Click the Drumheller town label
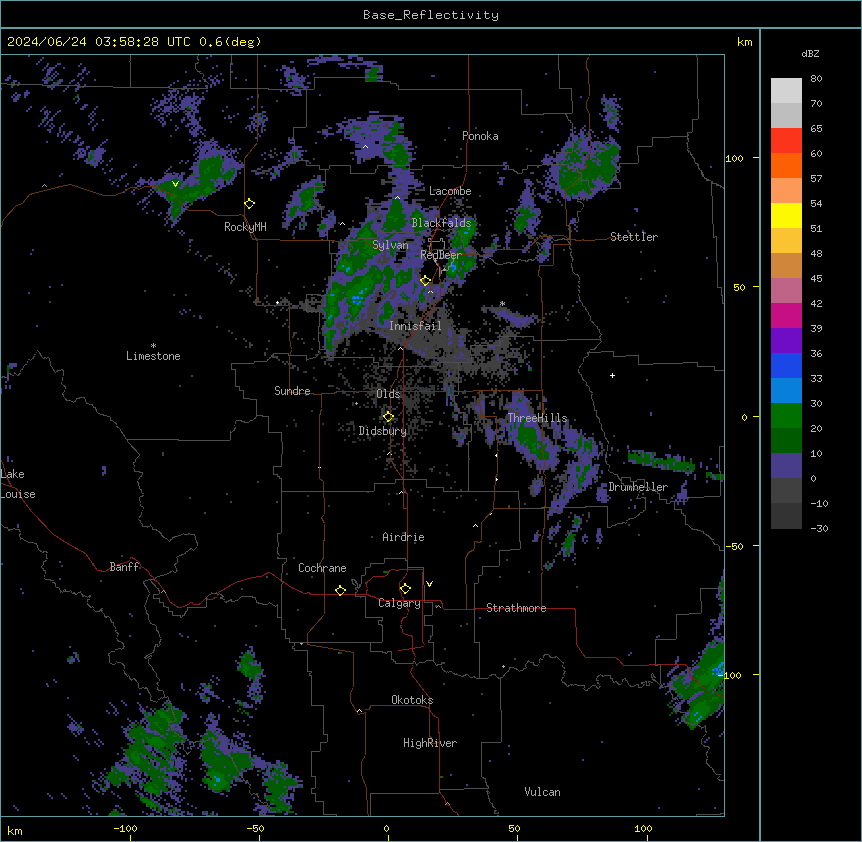 click(x=638, y=487)
